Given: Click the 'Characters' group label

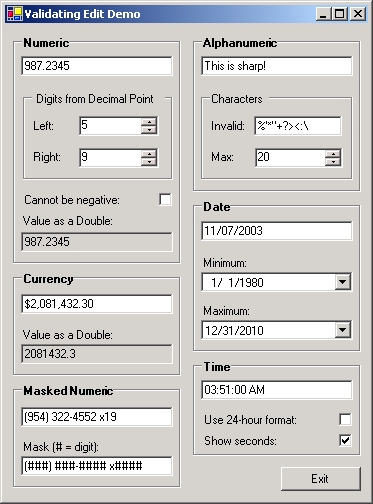Looking at the screenshot, I should pos(237,99).
